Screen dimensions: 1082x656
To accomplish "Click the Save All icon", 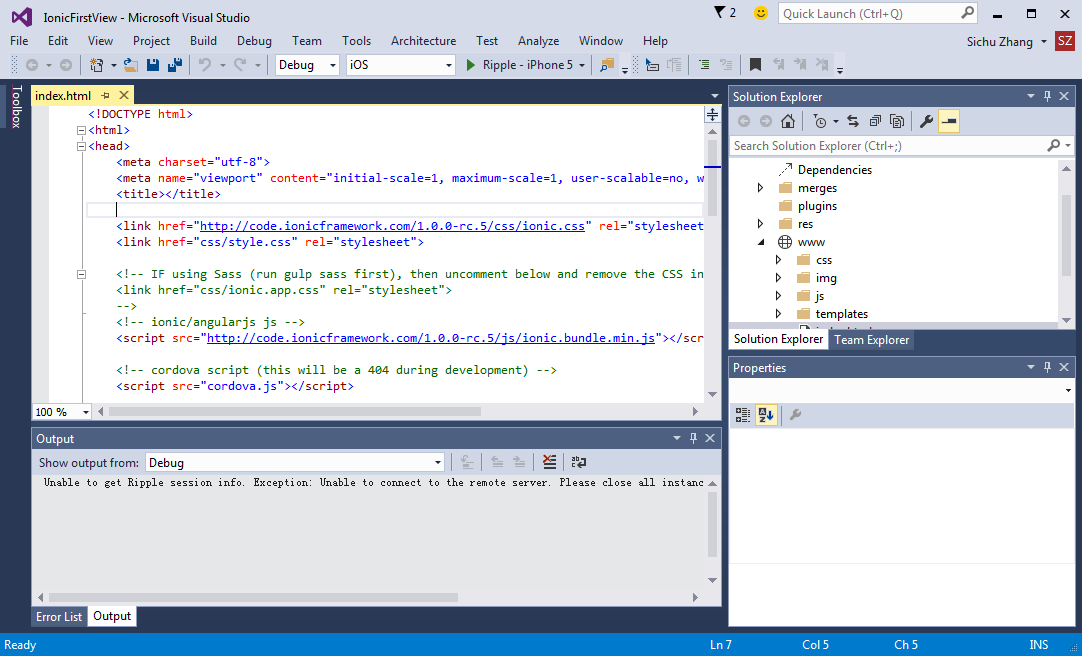I will [x=175, y=65].
